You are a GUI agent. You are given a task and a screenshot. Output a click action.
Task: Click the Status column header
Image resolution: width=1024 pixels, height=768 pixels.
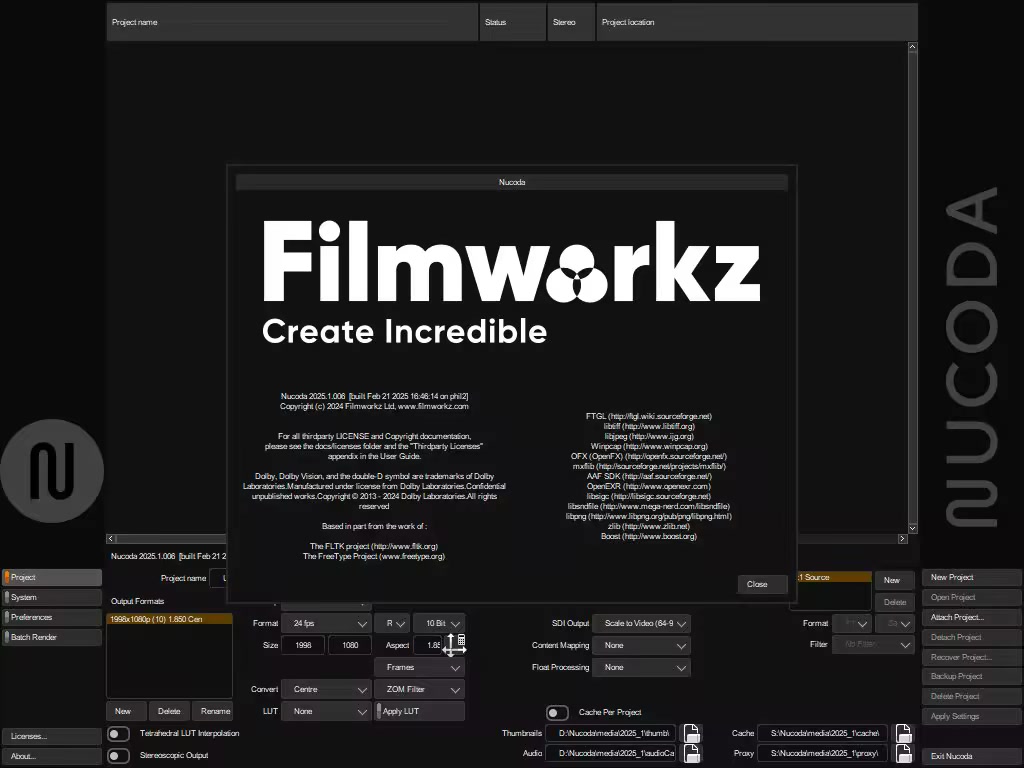513,22
